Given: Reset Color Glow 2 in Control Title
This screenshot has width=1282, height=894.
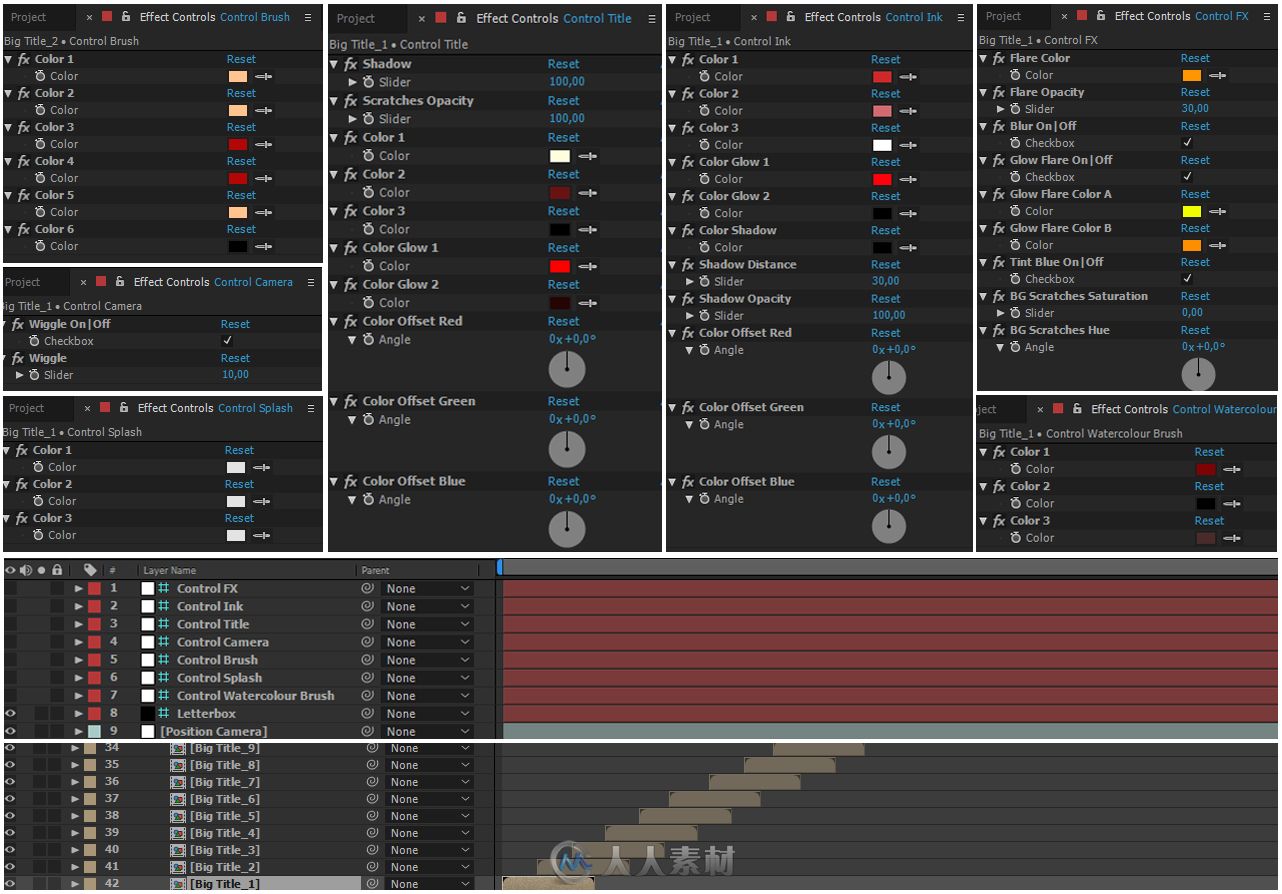Looking at the screenshot, I should click(x=563, y=285).
